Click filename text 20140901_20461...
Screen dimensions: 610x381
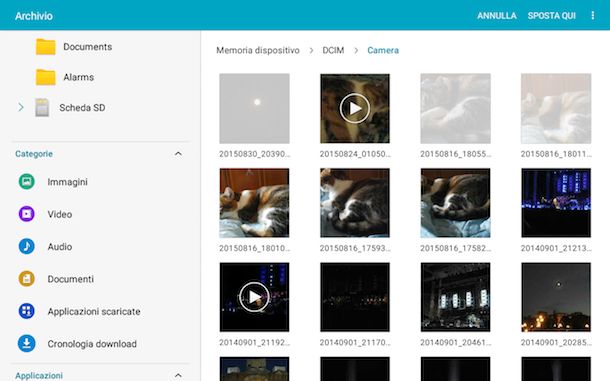455,342
